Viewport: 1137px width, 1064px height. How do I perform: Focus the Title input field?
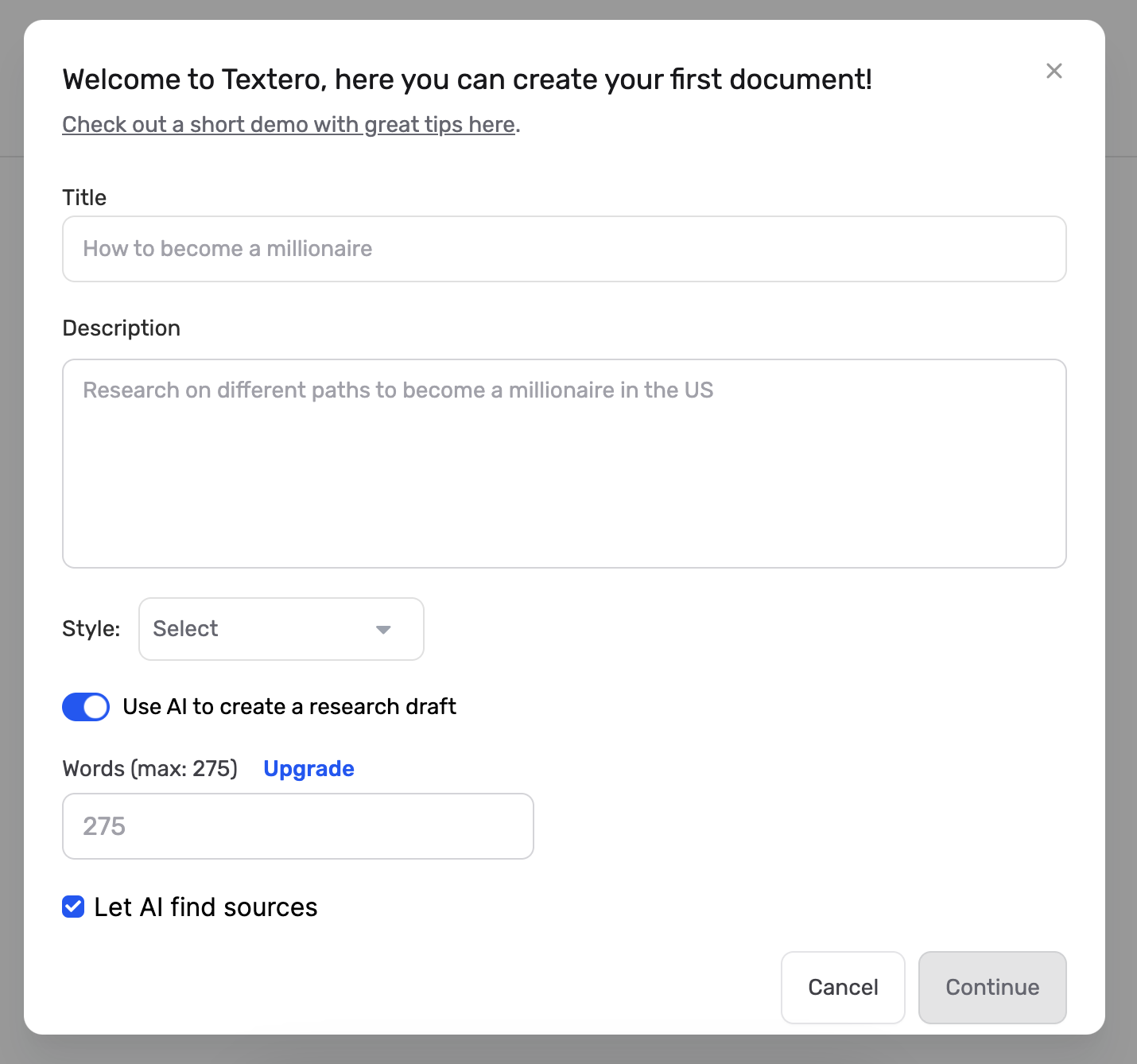tap(565, 249)
